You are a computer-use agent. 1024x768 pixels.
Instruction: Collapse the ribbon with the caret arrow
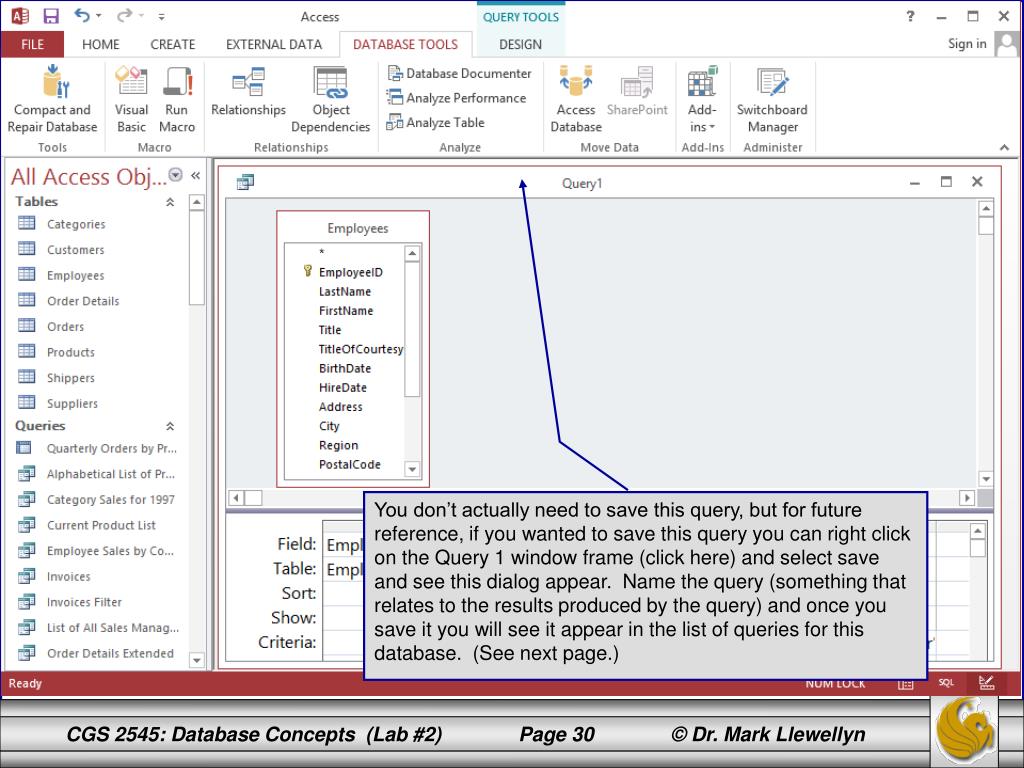[x=1004, y=148]
